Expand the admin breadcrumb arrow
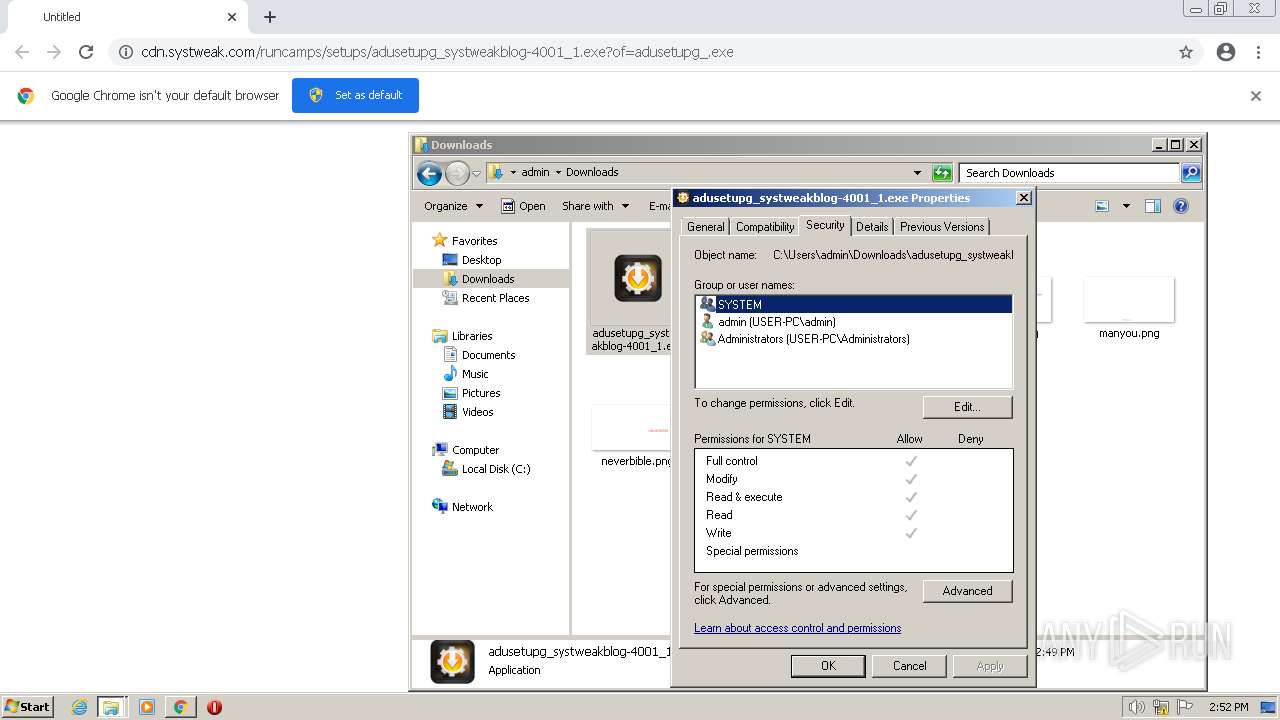The height and width of the screenshot is (720, 1280). pyautogui.click(x=558, y=172)
